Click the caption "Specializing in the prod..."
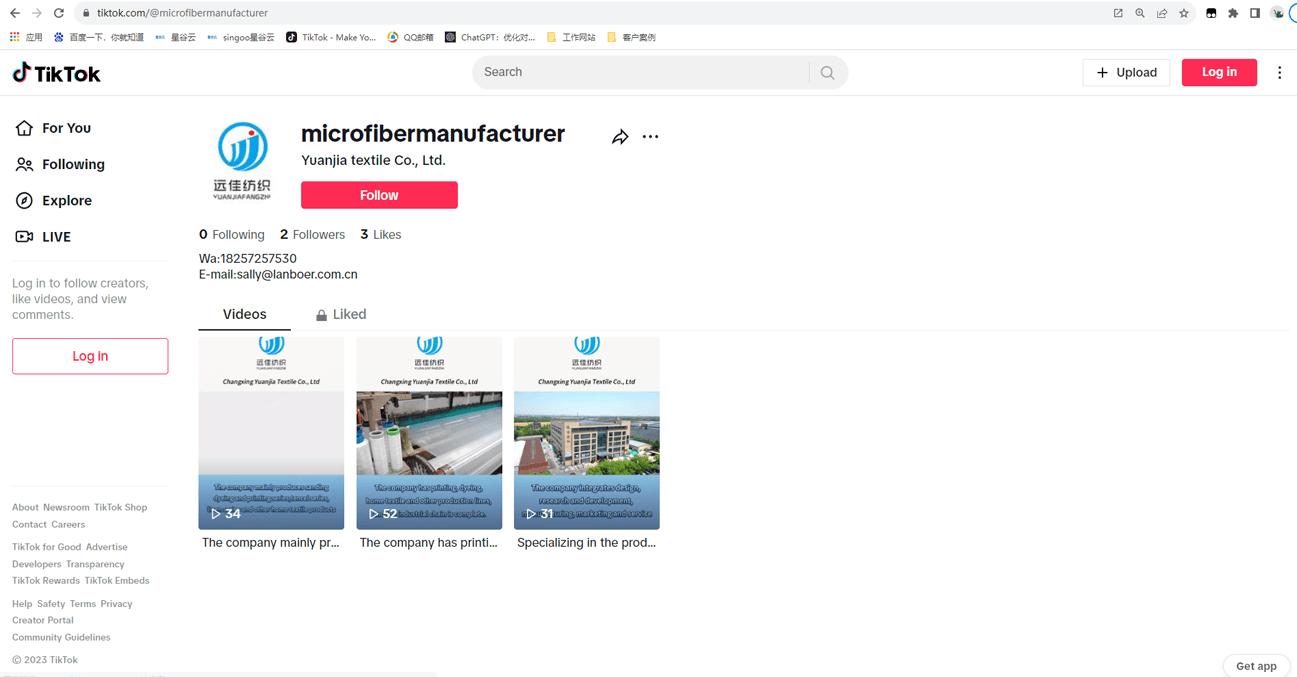Viewport: 1297px width, 677px height. pyautogui.click(x=586, y=543)
